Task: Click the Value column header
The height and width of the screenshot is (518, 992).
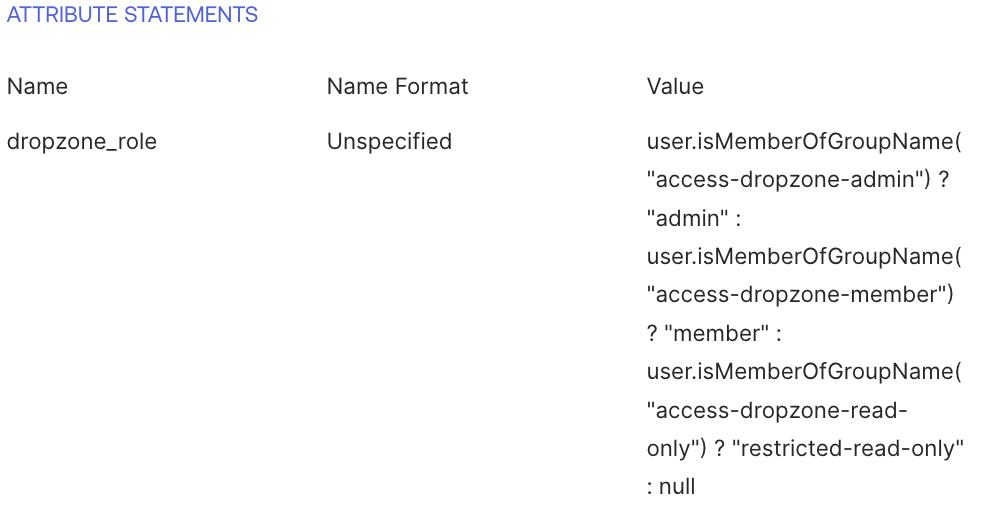Action: (675, 87)
